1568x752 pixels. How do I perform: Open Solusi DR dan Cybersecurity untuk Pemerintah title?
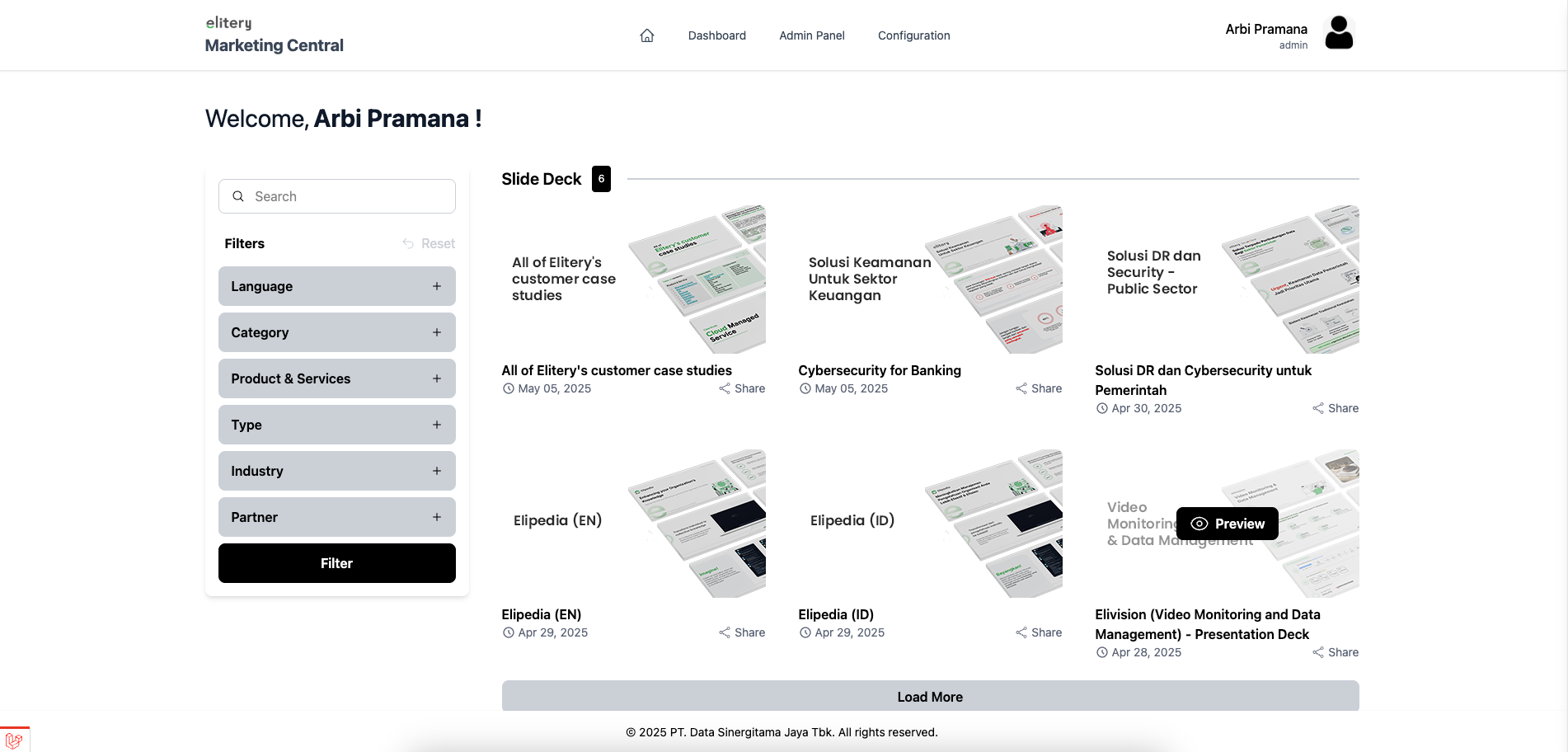pos(1204,380)
